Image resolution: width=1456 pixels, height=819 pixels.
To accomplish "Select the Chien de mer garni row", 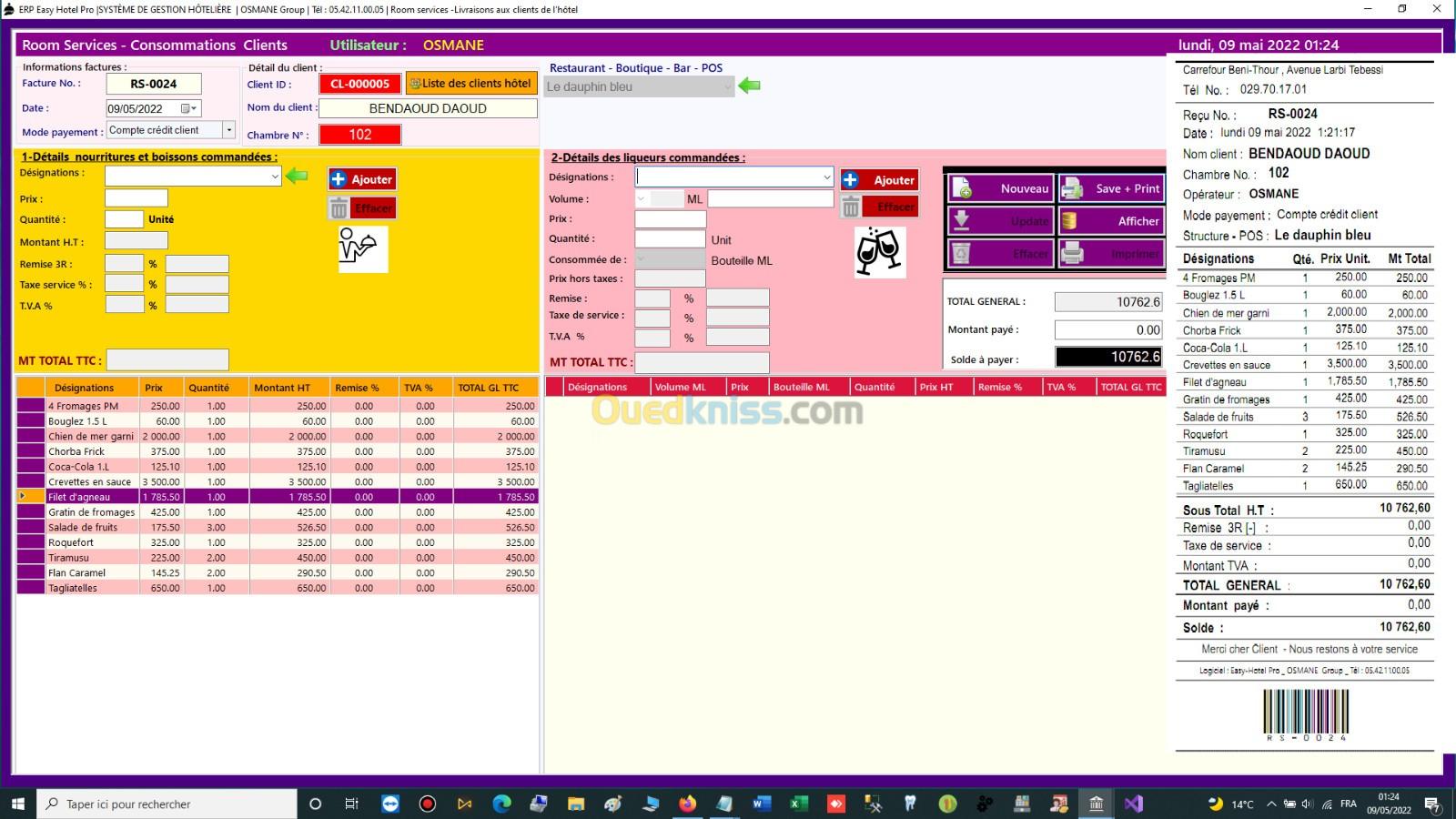I will click(278, 436).
